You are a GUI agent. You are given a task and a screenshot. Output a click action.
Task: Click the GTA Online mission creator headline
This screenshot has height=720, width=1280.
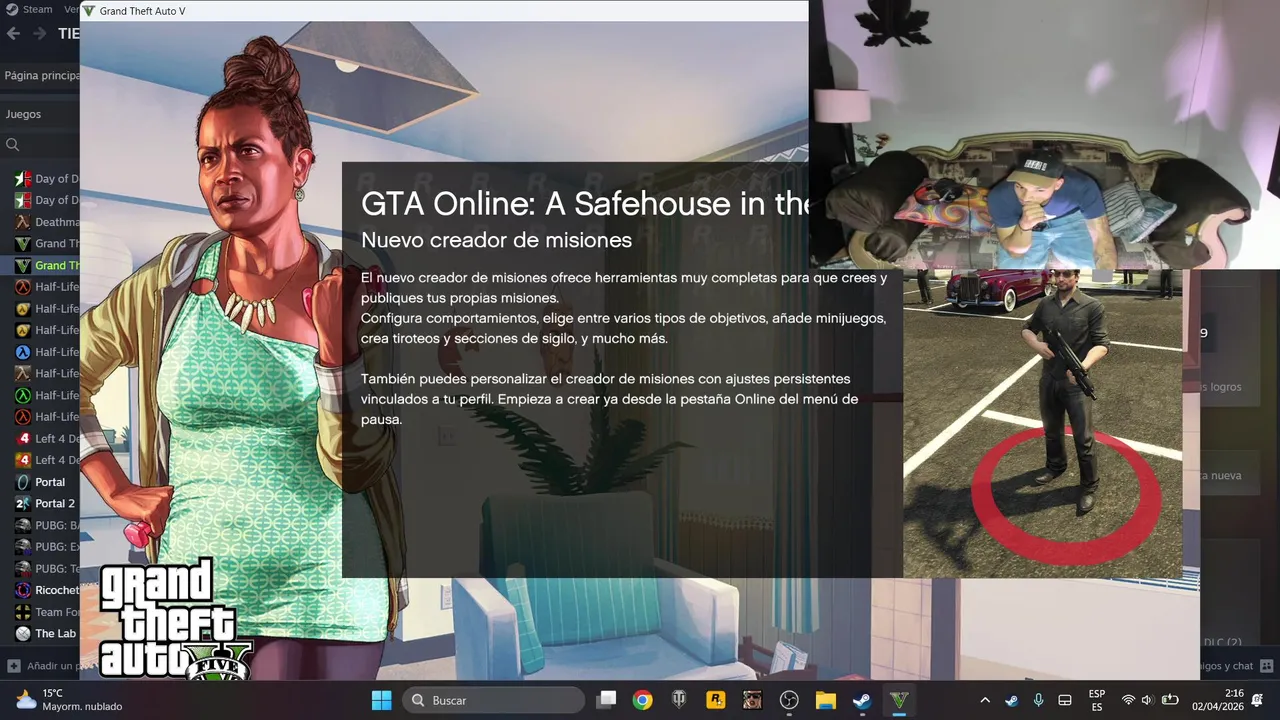tap(585, 203)
